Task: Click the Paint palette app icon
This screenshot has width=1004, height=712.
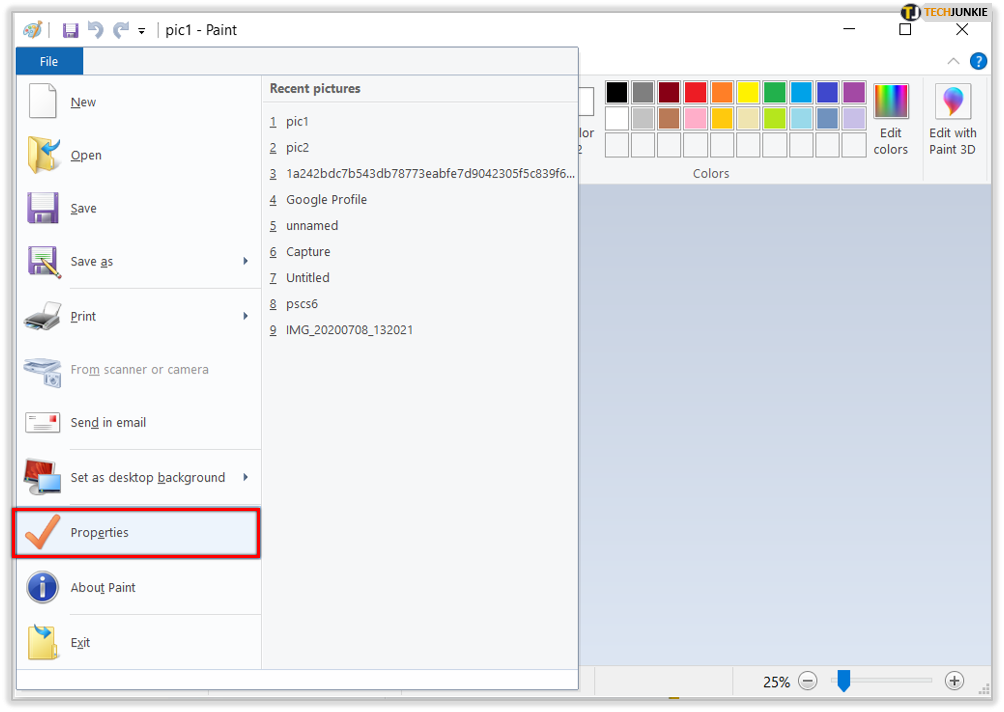Action: click(x=33, y=30)
